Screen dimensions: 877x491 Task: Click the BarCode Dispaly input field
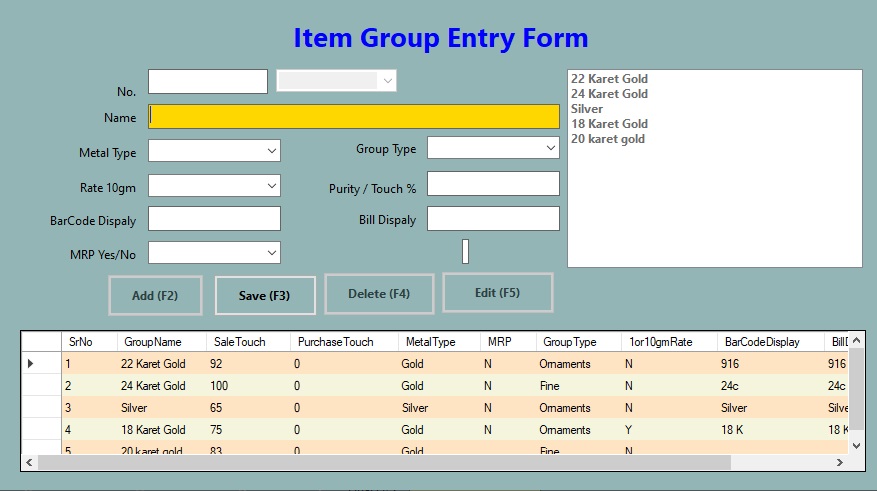click(x=214, y=219)
